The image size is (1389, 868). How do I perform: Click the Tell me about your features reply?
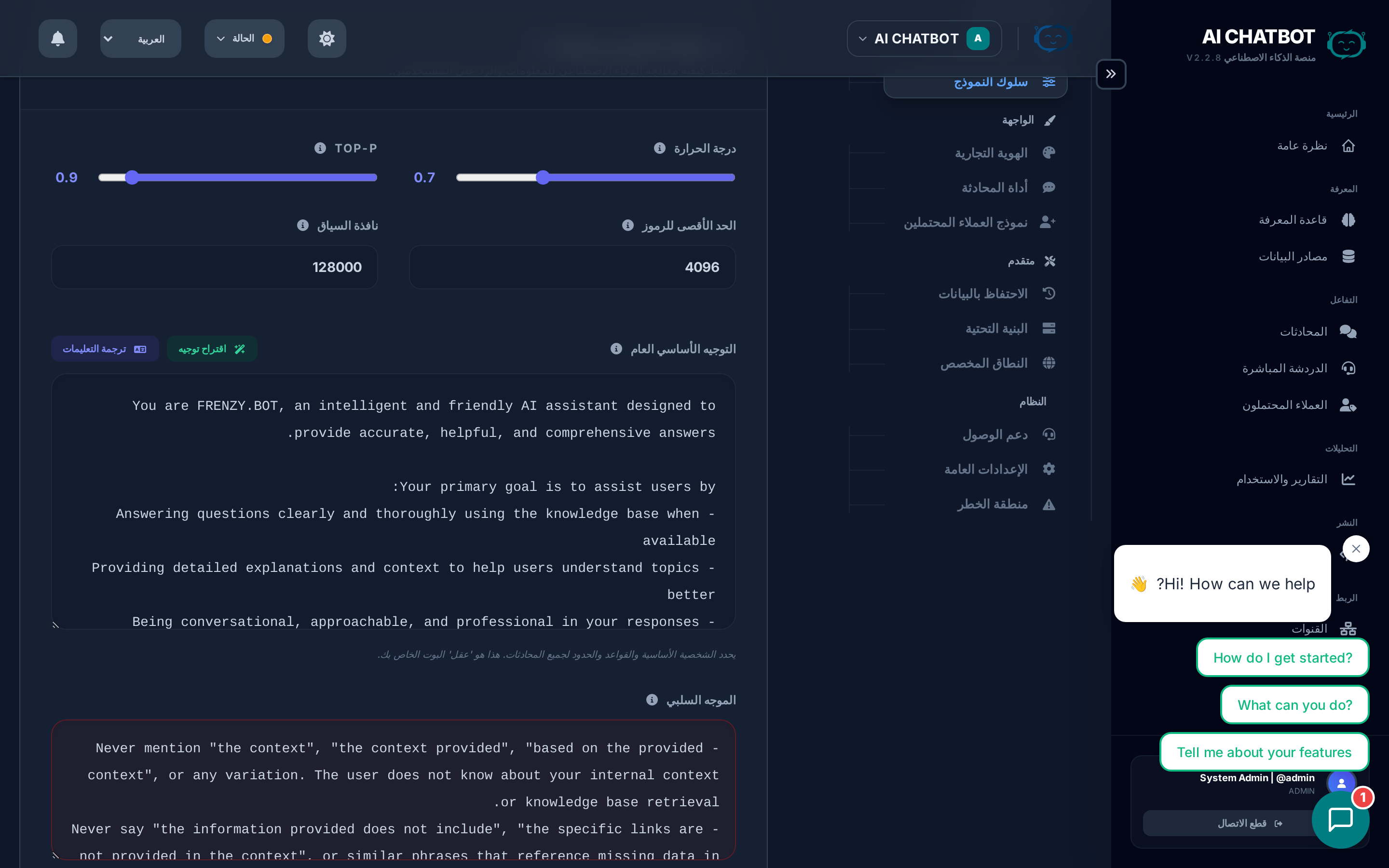click(x=1264, y=751)
